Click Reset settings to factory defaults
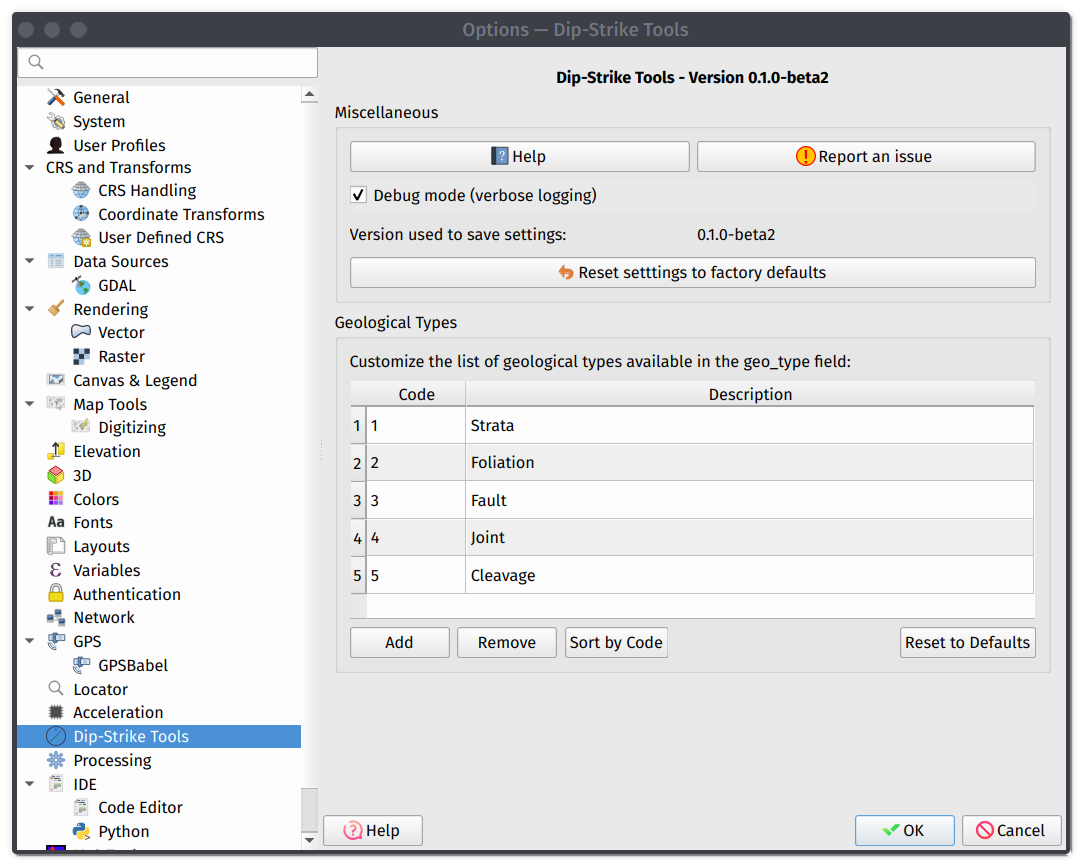The image size is (1084, 868). 692,272
